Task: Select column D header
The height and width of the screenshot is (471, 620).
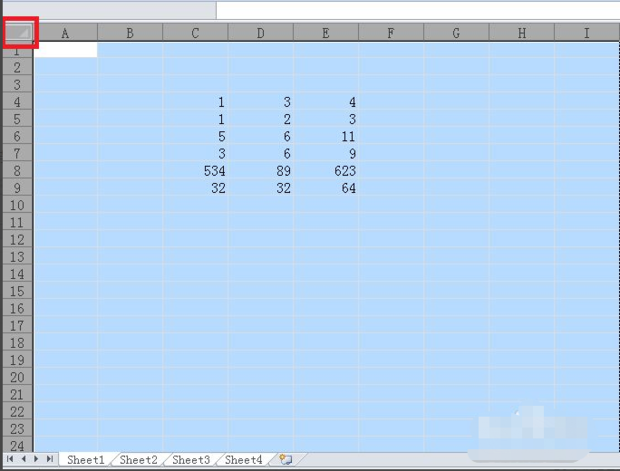Action: pyautogui.click(x=261, y=33)
